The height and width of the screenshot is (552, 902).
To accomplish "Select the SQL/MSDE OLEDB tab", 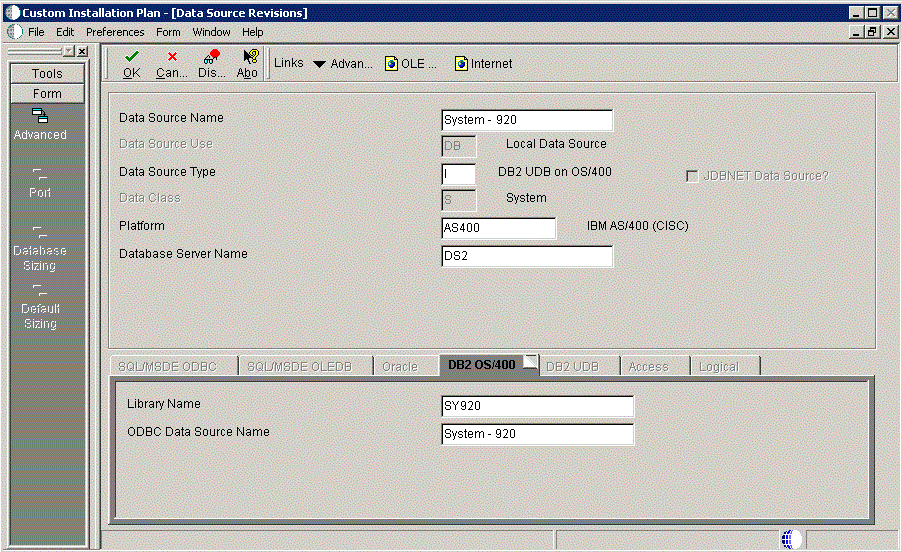I will pyautogui.click(x=305, y=366).
